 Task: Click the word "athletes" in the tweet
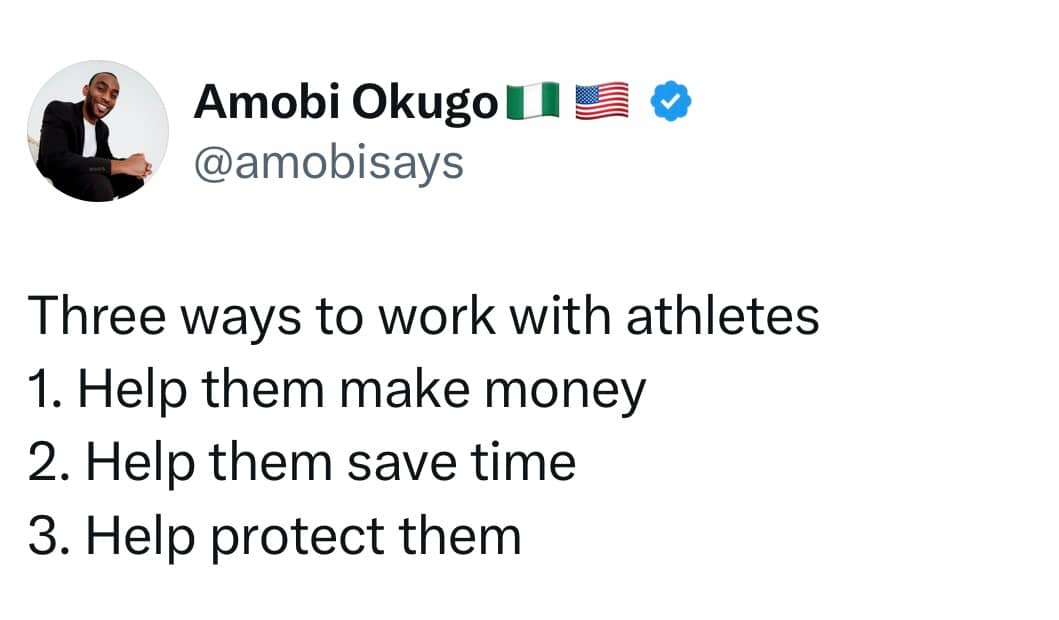point(723,316)
